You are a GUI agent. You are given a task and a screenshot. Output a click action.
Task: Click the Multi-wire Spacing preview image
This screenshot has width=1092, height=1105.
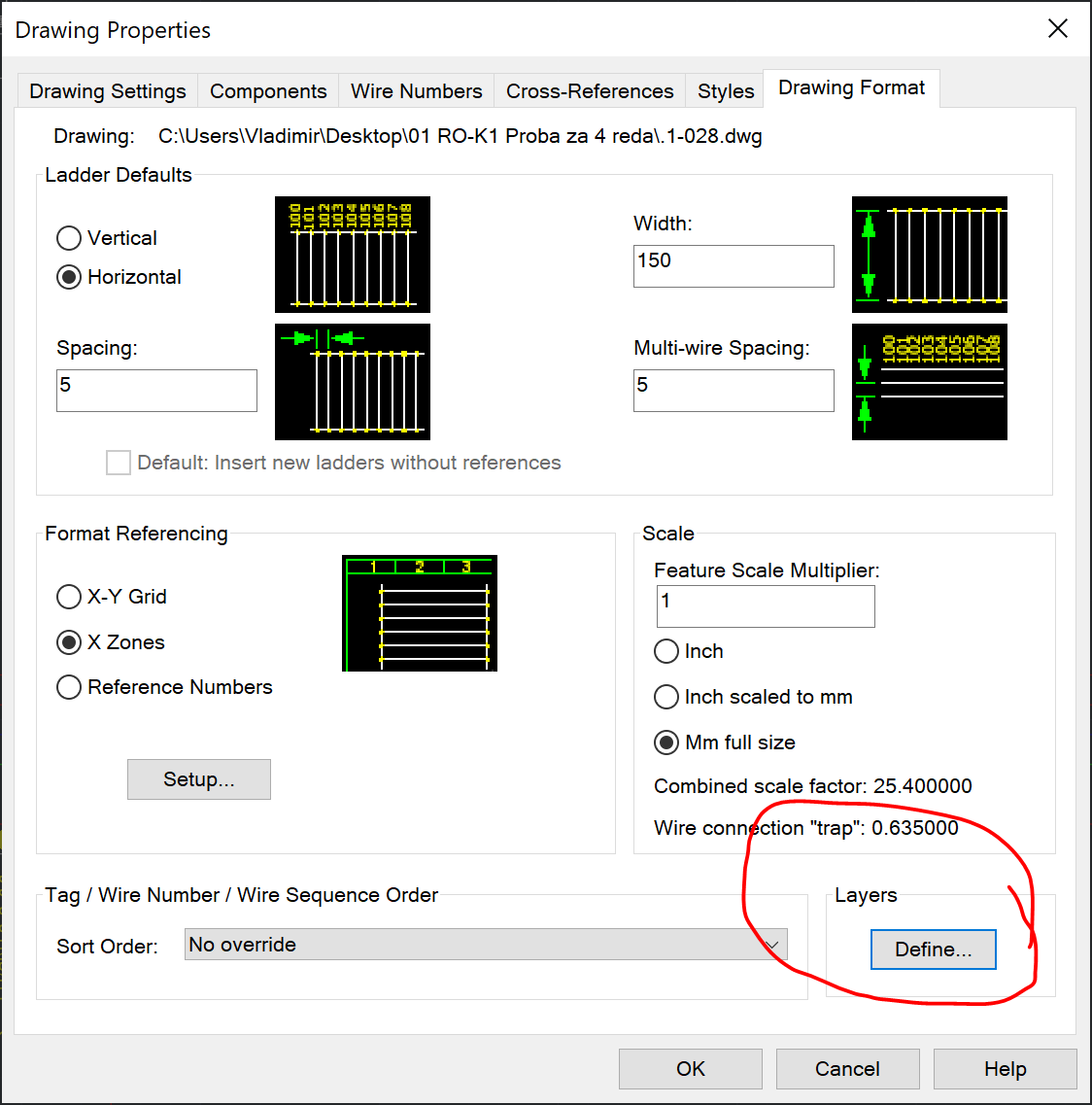[929, 381]
